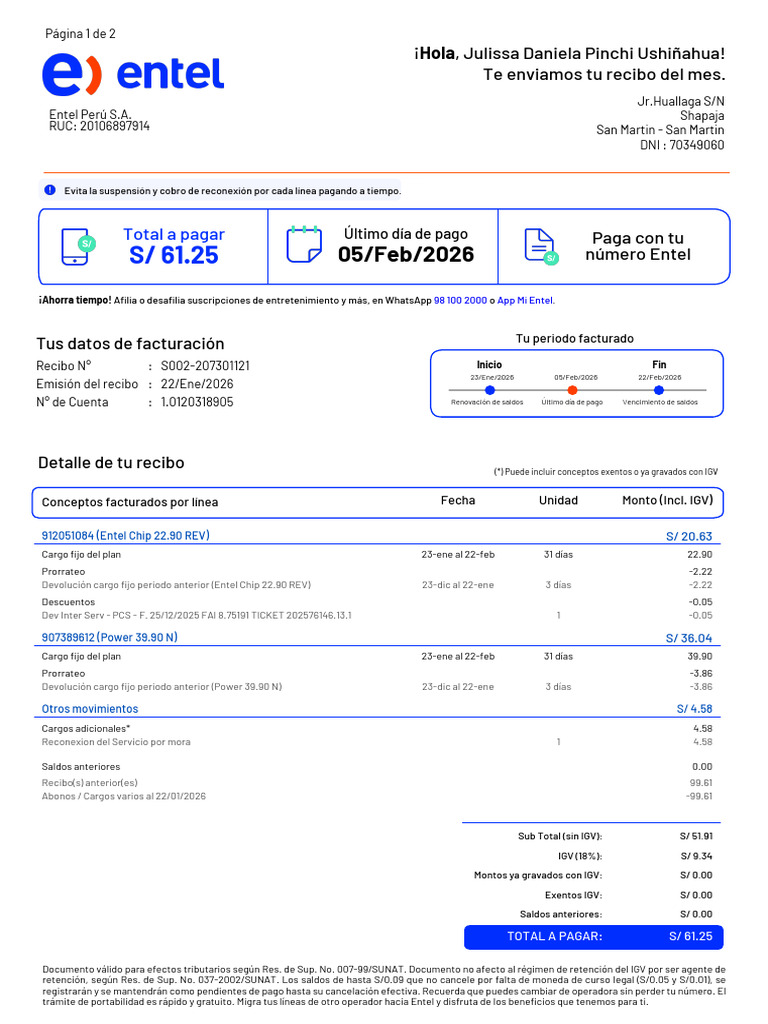Screen dimensions: 768x1024
Task: Click the Entel logo
Action: click(133, 74)
